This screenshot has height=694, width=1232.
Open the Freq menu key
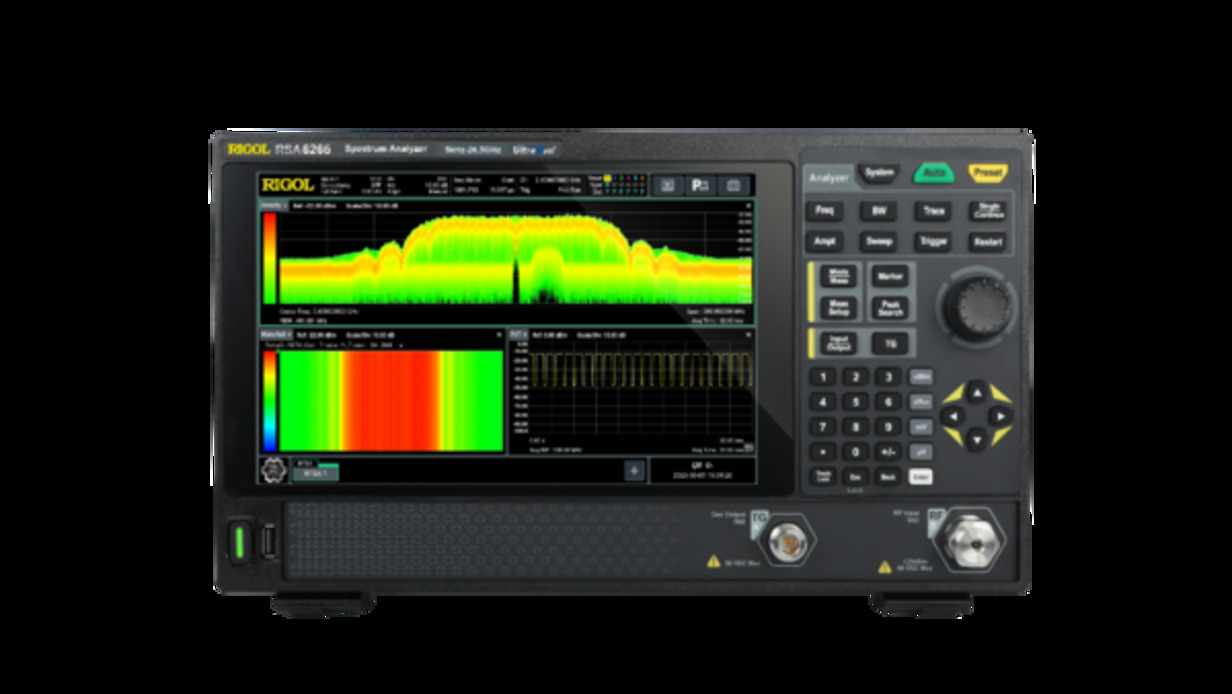coord(824,211)
